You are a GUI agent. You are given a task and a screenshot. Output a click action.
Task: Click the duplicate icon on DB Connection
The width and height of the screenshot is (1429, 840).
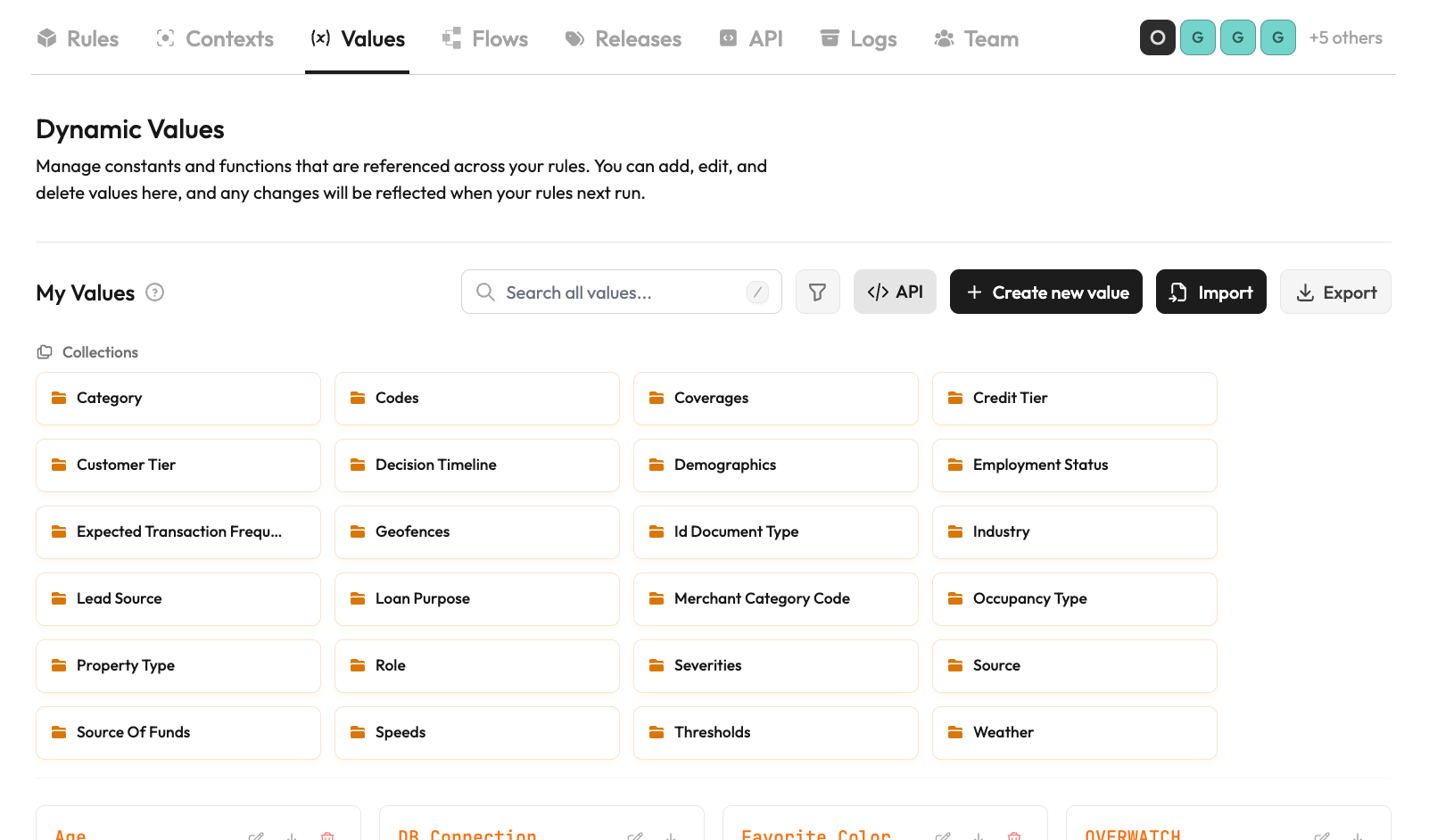click(670, 836)
